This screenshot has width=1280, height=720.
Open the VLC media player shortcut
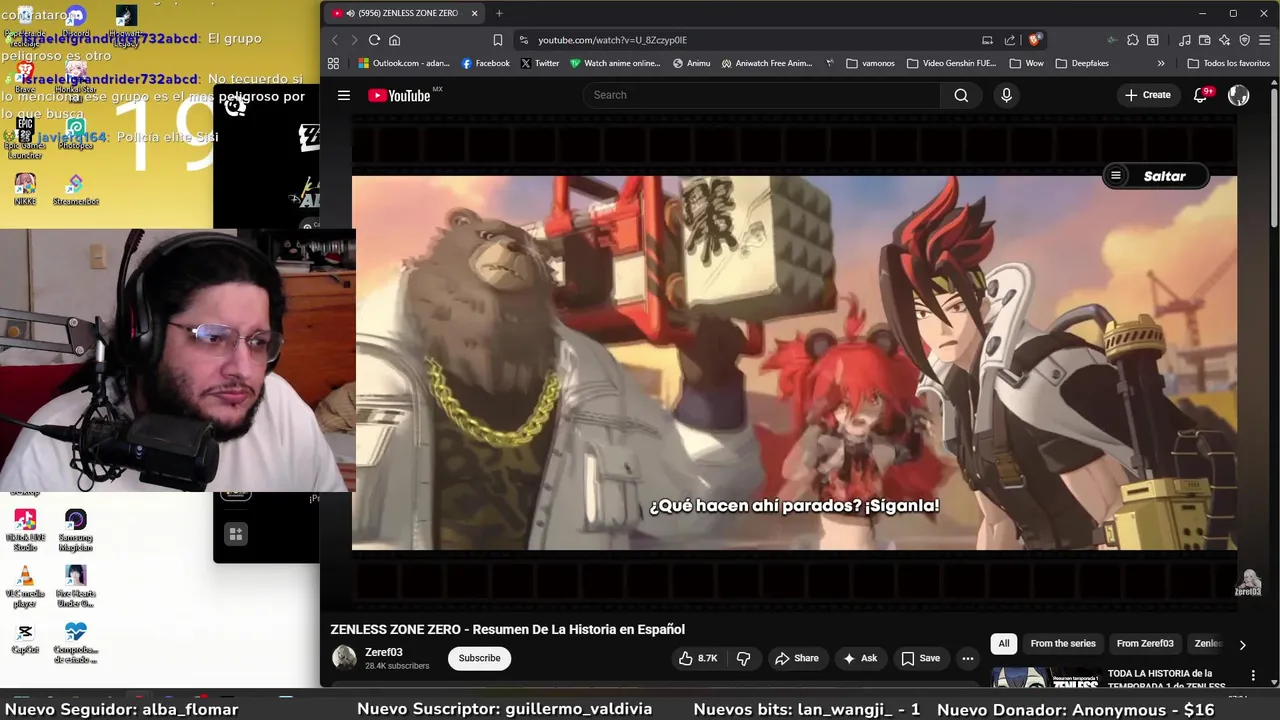[25, 587]
